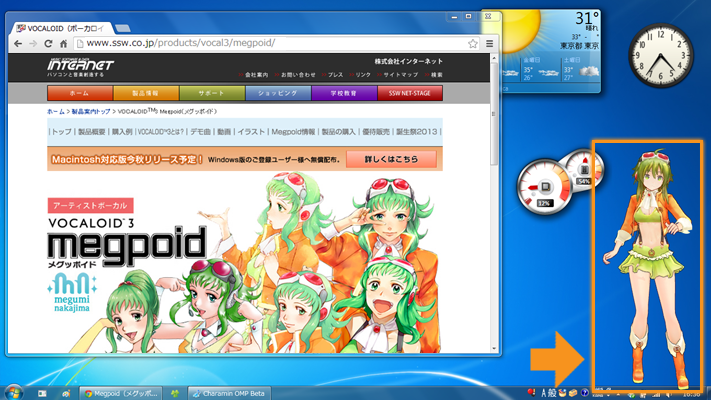The image size is (711, 400).
Task: Click the megpoid product logo
Action: click(127, 245)
